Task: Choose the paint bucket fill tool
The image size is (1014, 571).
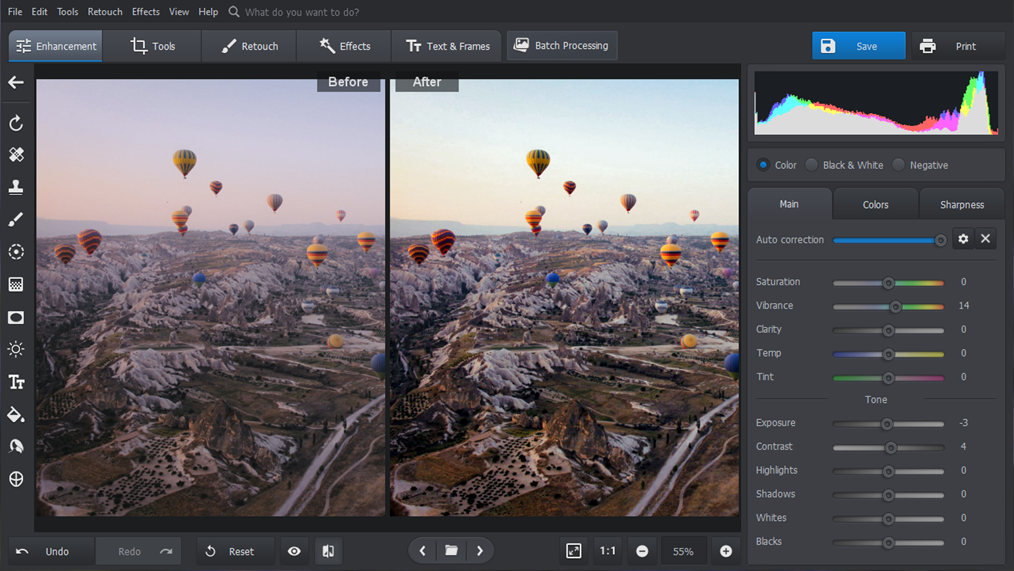Action: tap(16, 414)
